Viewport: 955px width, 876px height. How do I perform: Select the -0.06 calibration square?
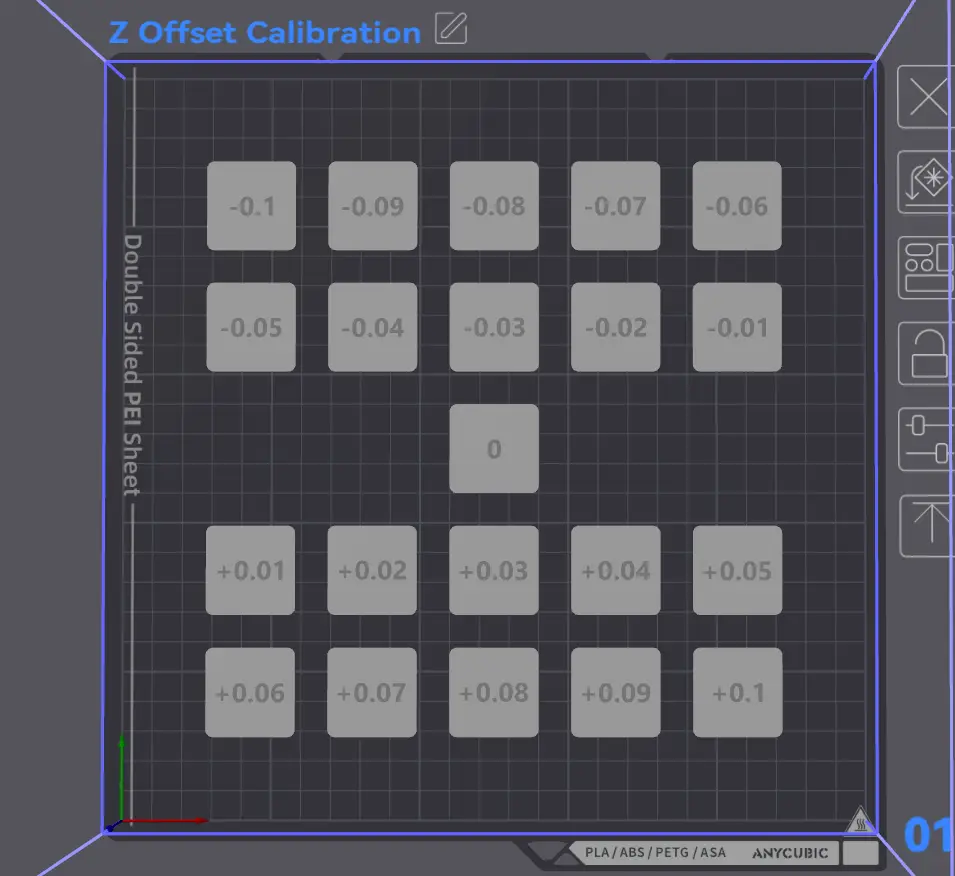coord(737,206)
